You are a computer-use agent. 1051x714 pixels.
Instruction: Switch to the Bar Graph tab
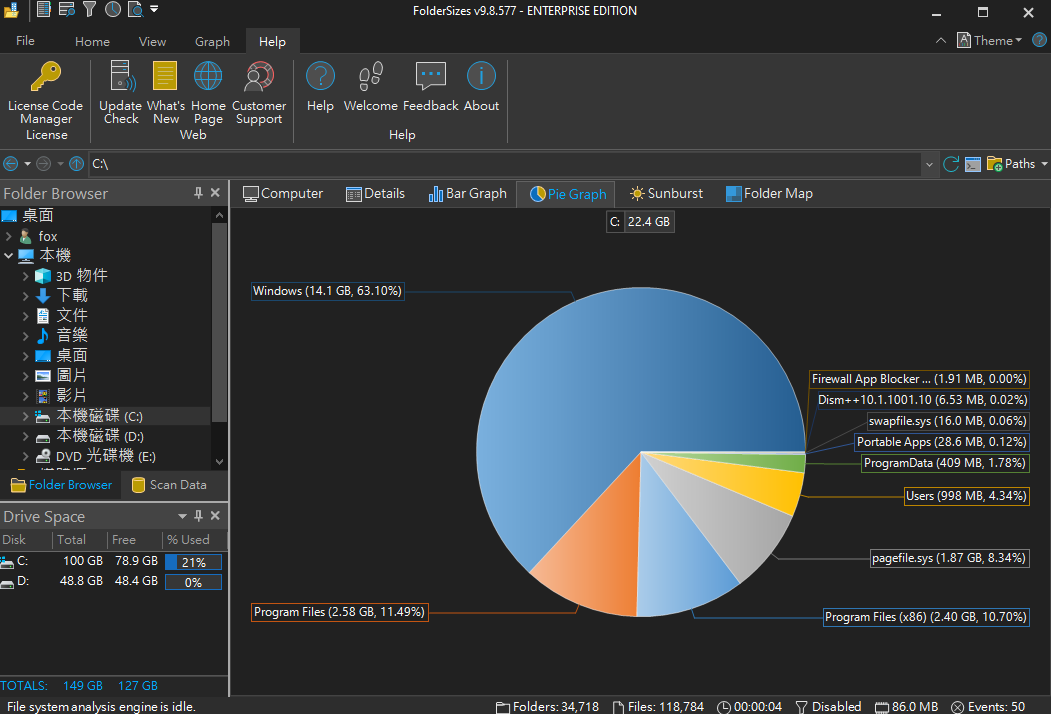coord(468,194)
